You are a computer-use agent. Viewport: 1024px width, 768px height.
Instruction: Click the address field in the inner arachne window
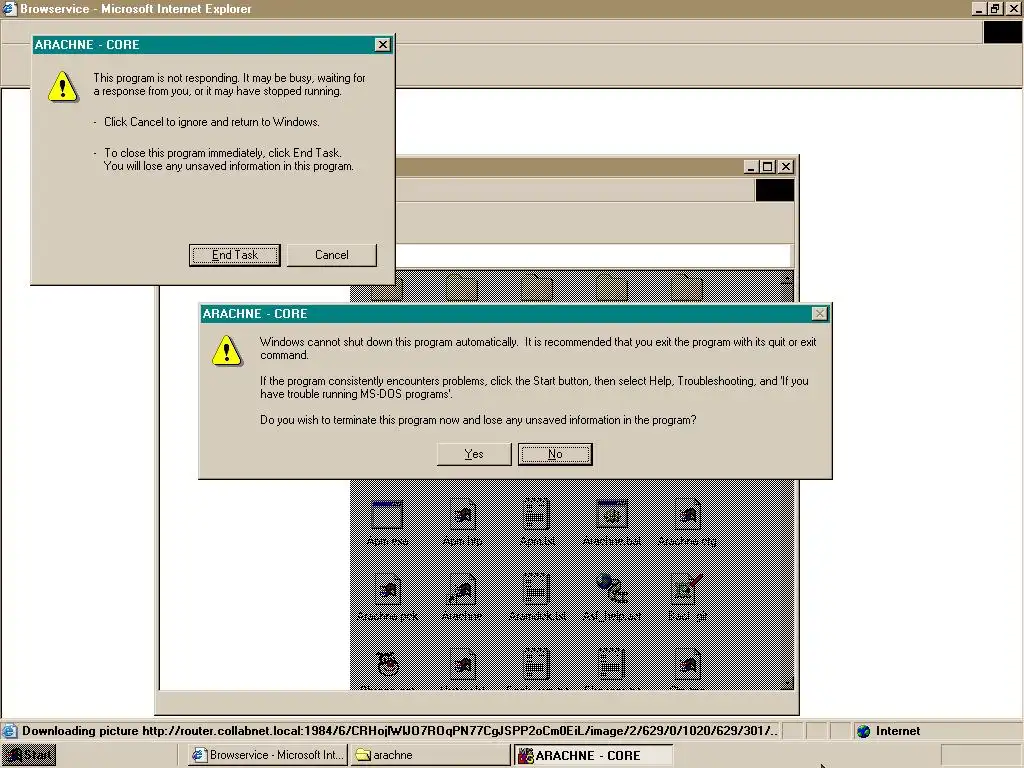click(x=594, y=255)
